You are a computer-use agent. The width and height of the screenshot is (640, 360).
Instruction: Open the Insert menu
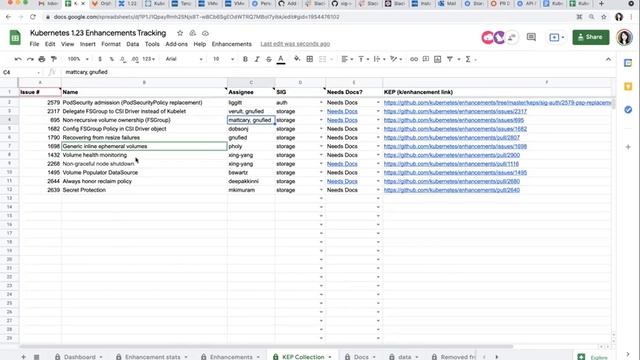click(x=87, y=44)
